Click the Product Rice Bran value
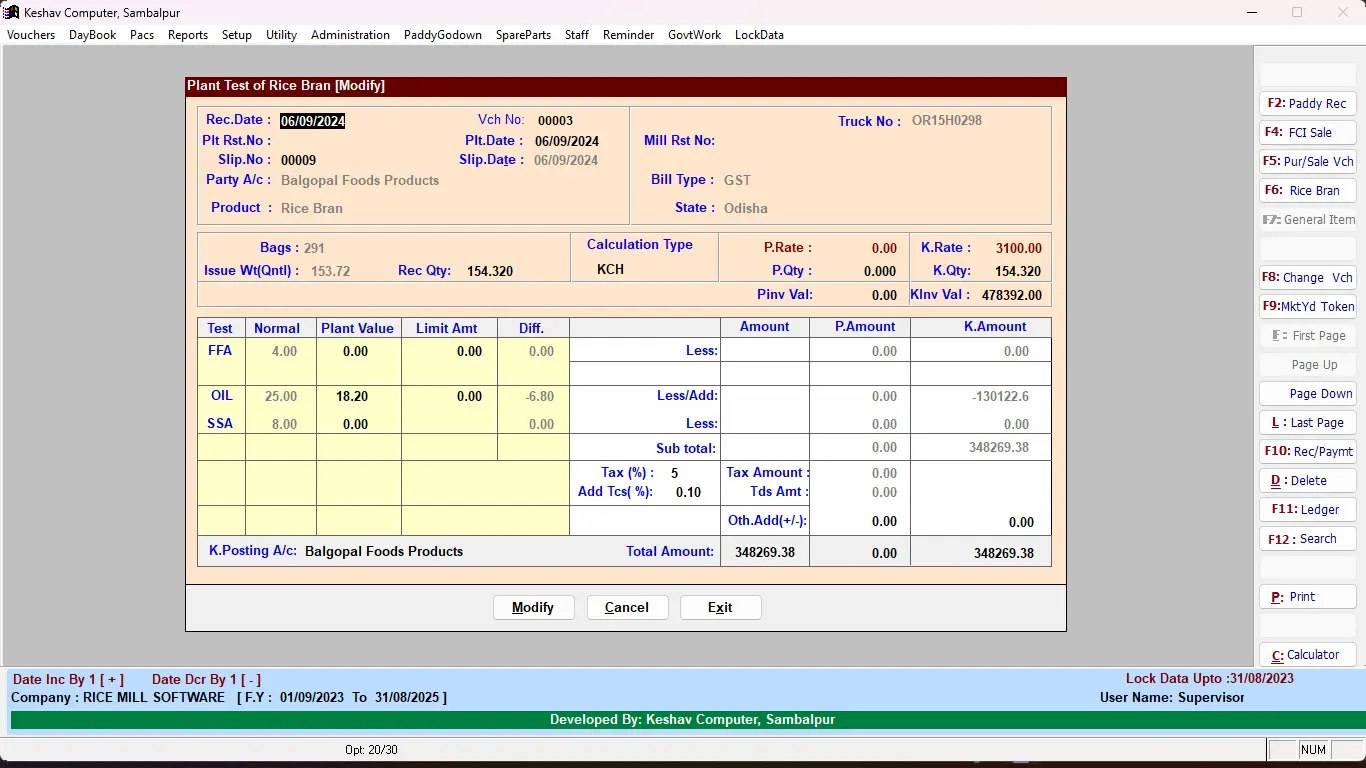The width and height of the screenshot is (1366, 768). coord(312,208)
